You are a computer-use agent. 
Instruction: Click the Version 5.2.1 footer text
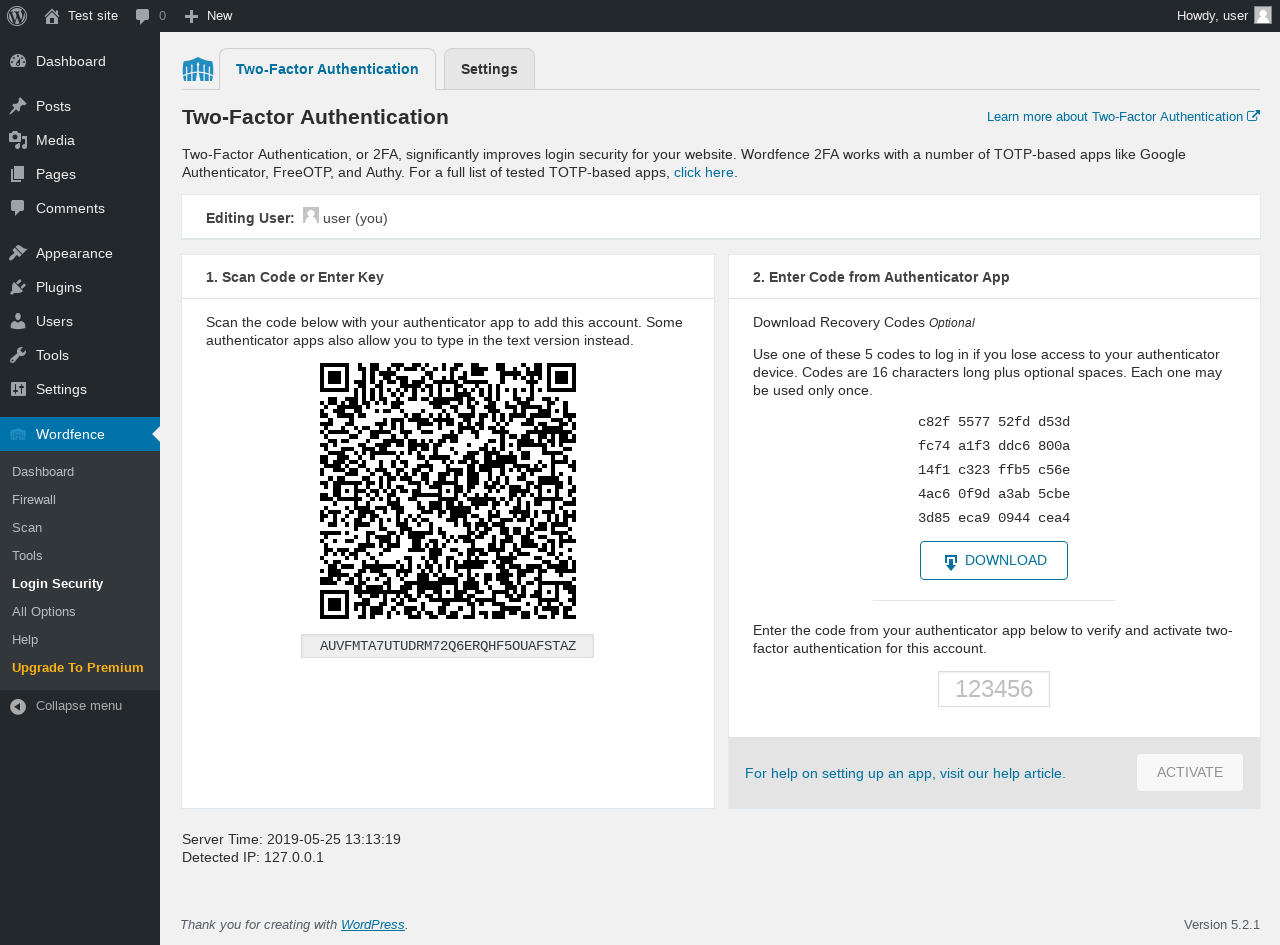point(1222,924)
